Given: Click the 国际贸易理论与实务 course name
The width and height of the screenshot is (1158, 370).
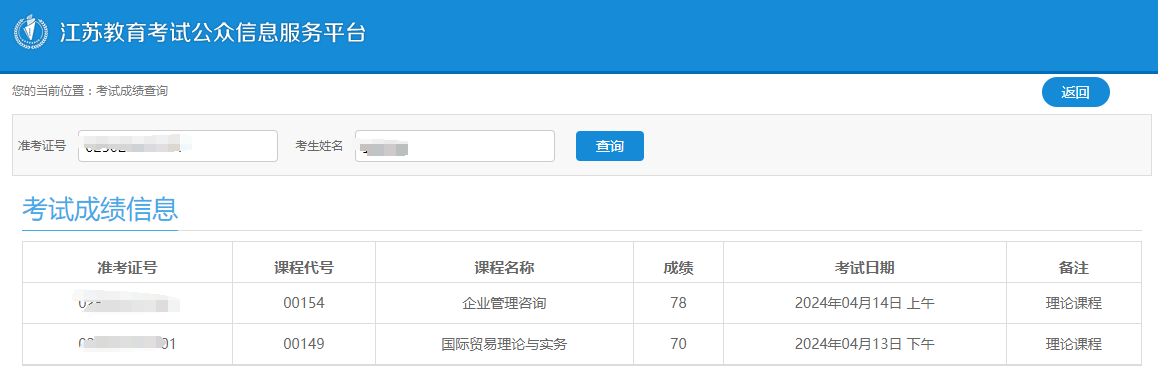Looking at the screenshot, I should click(504, 343).
